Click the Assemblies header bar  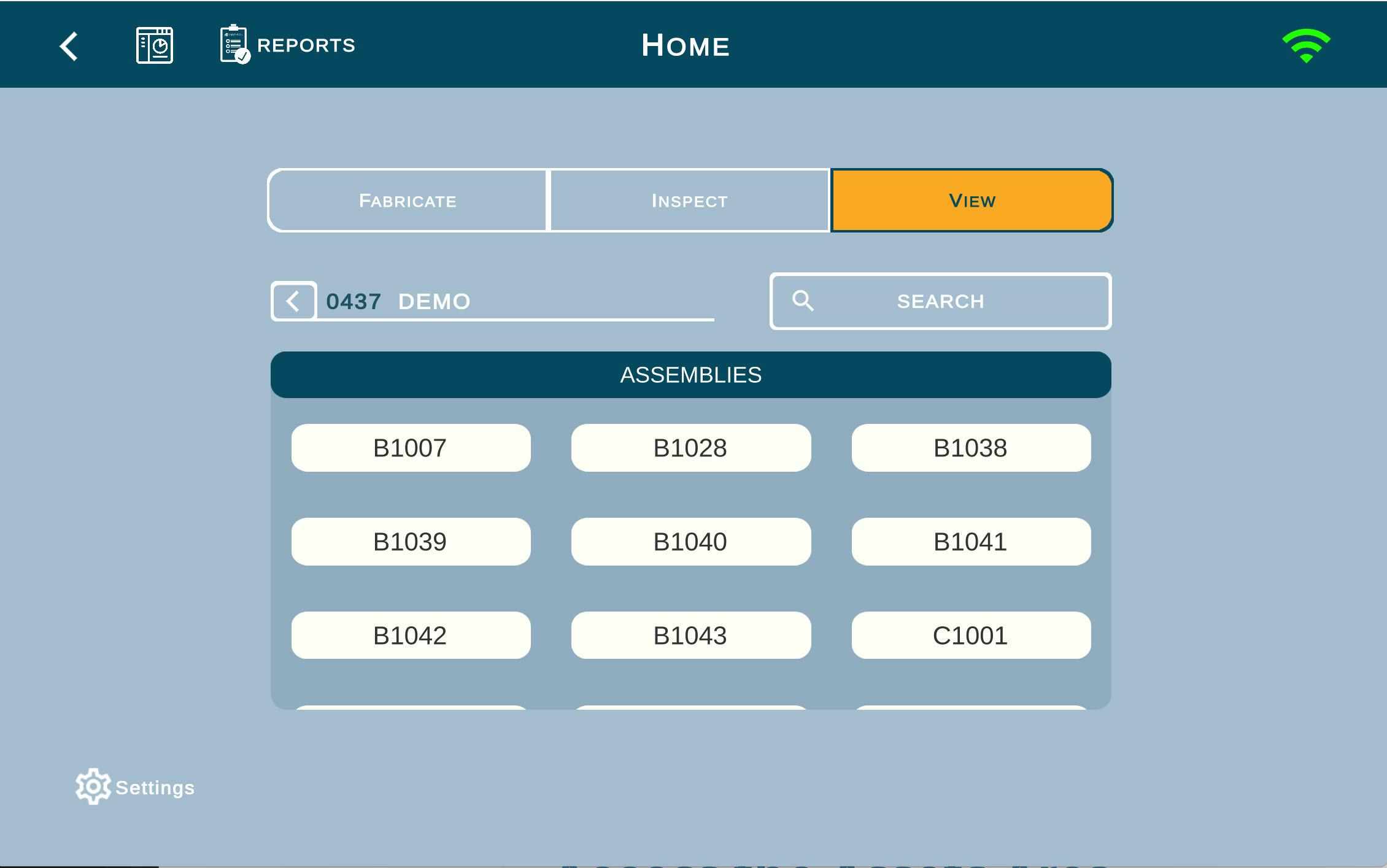coord(690,375)
